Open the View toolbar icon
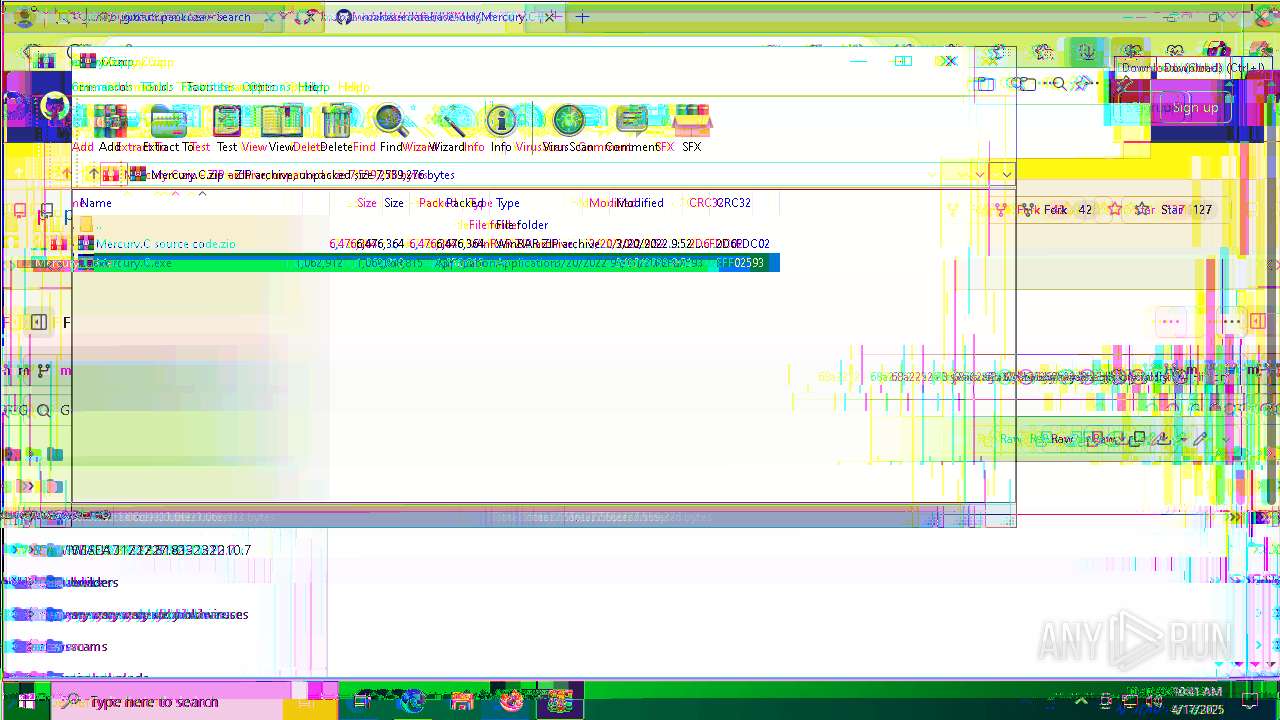 tap(281, 128)
